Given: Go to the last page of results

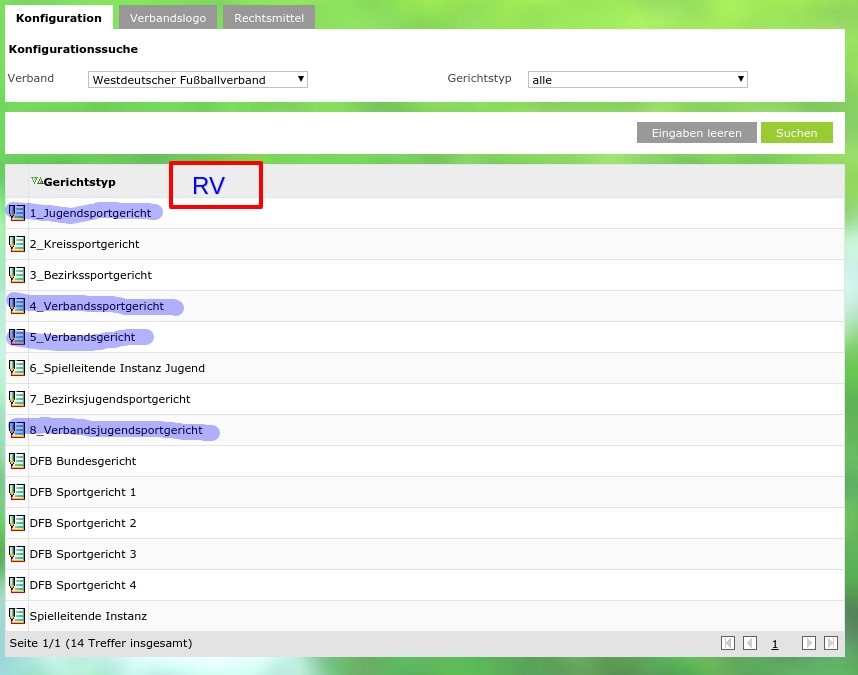Looking at the screenshot, I should pyautogui.click(x=830, y=643).
